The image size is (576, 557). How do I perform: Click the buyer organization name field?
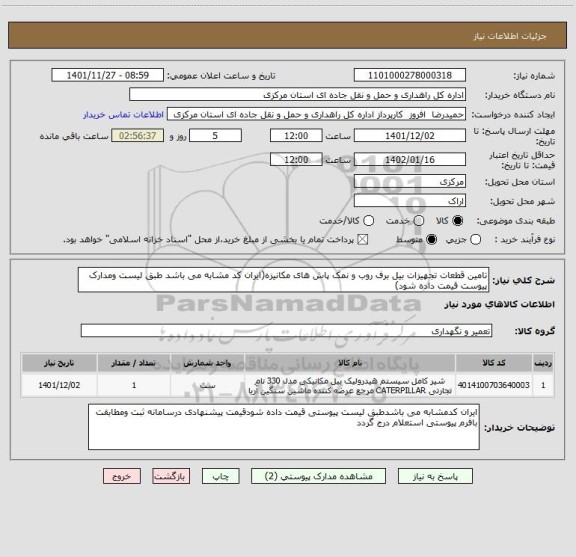[x=298, y=95]
